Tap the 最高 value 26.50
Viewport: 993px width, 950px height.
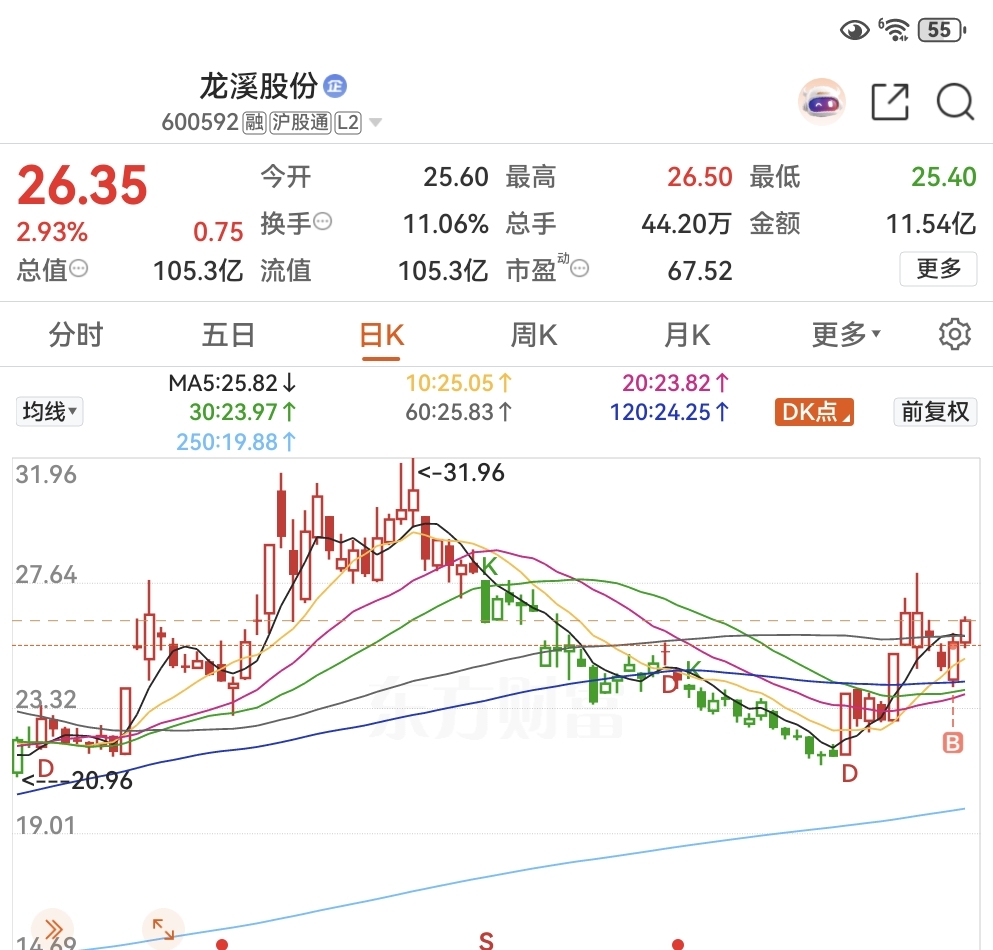pos(700,177)
